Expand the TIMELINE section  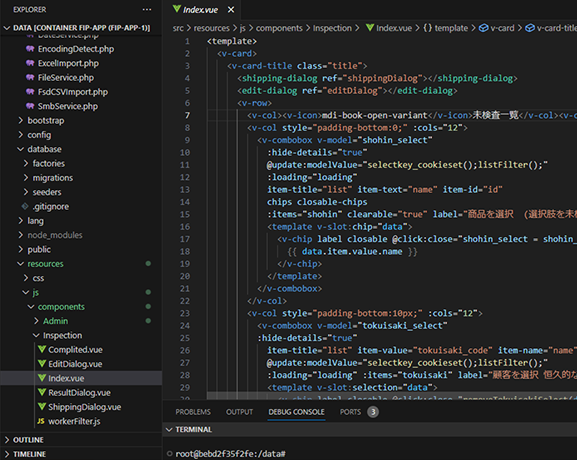pyautogui.click(x=7, y=454)
